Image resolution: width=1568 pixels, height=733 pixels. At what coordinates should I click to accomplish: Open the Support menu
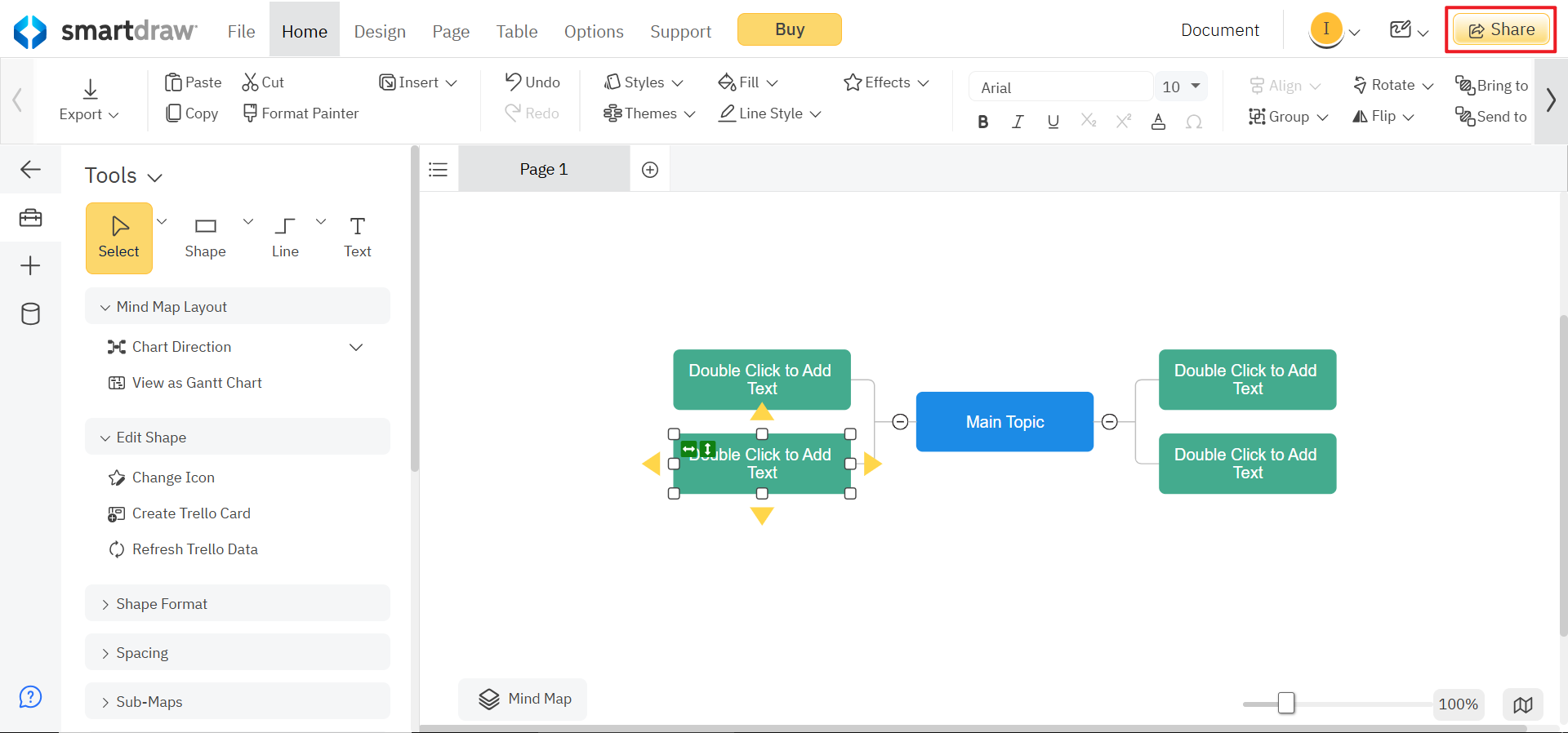click(x=680, y=31)
